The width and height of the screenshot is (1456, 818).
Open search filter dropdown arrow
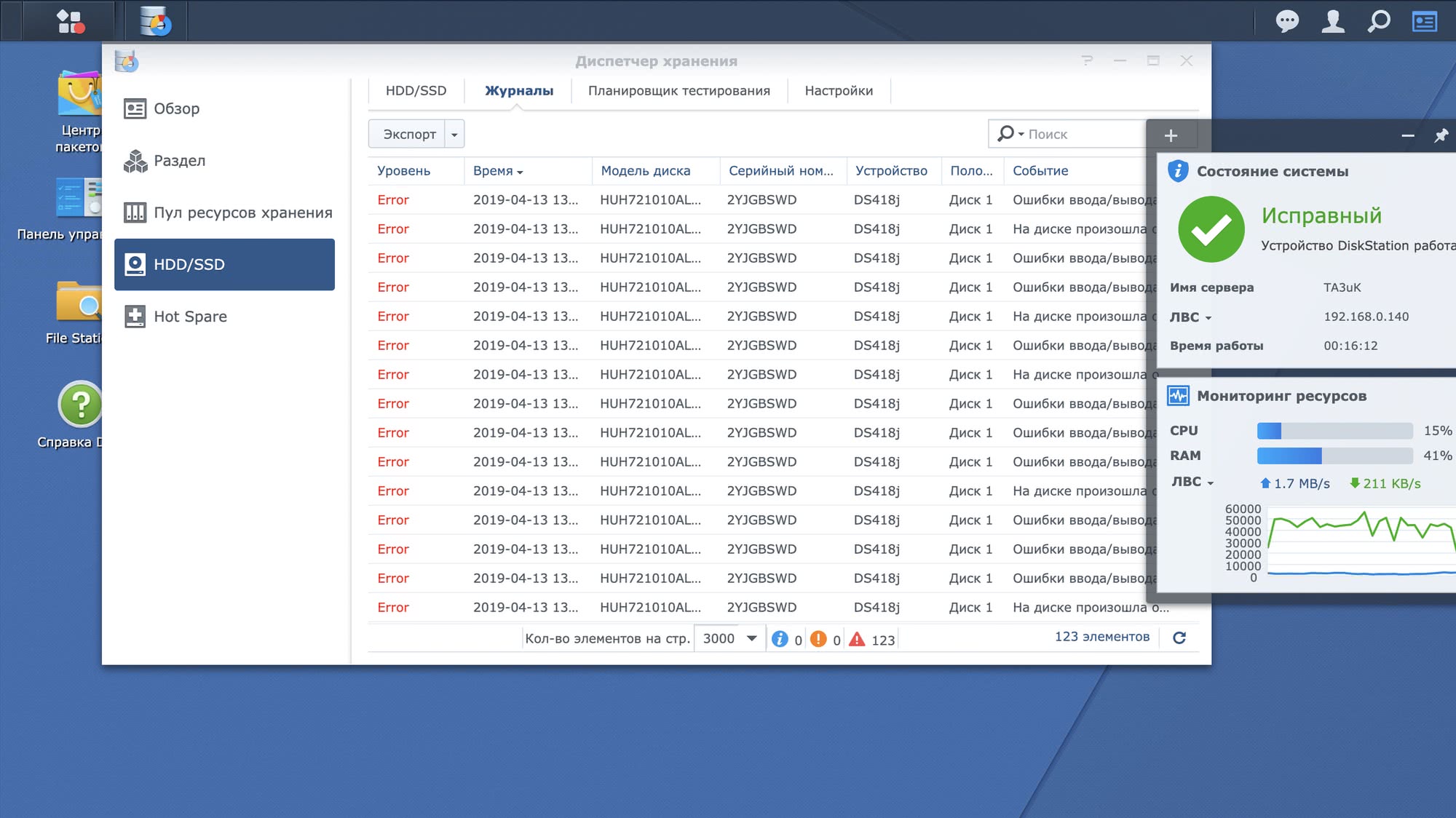(1021, 135)
